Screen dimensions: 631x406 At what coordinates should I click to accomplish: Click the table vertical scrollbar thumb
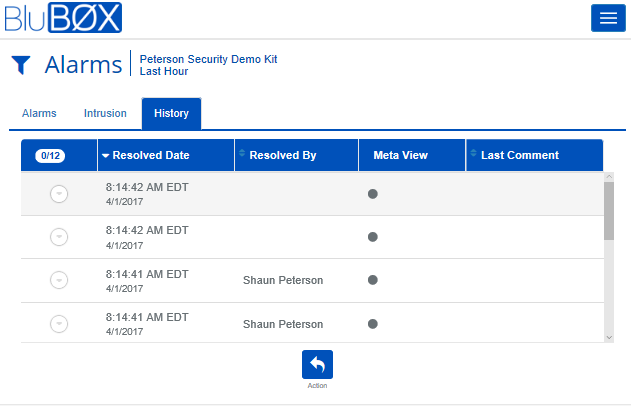(x=609, y=210)
